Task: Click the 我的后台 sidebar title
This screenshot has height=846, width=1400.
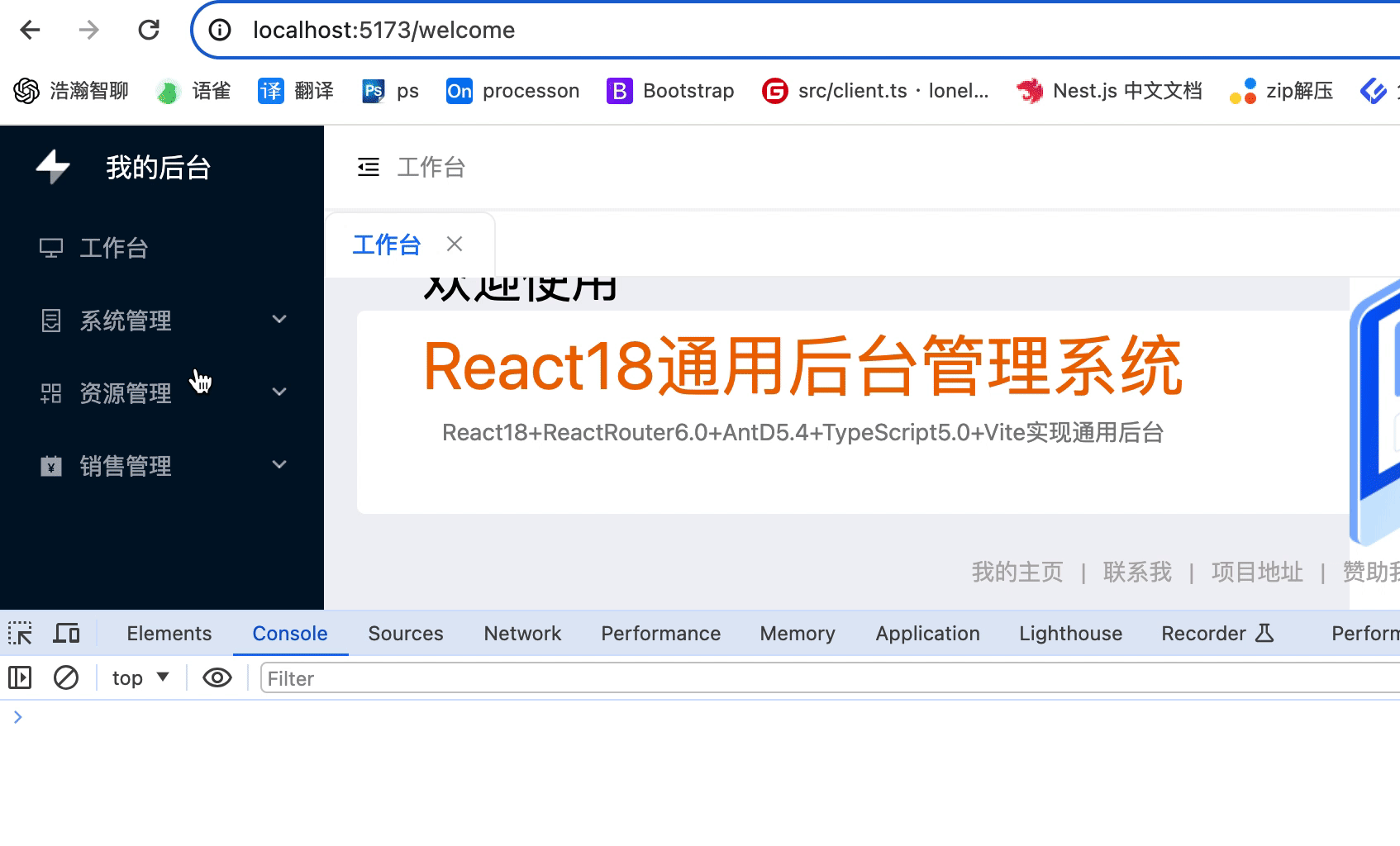Action: pyautogui.click(x=159, y=168)
